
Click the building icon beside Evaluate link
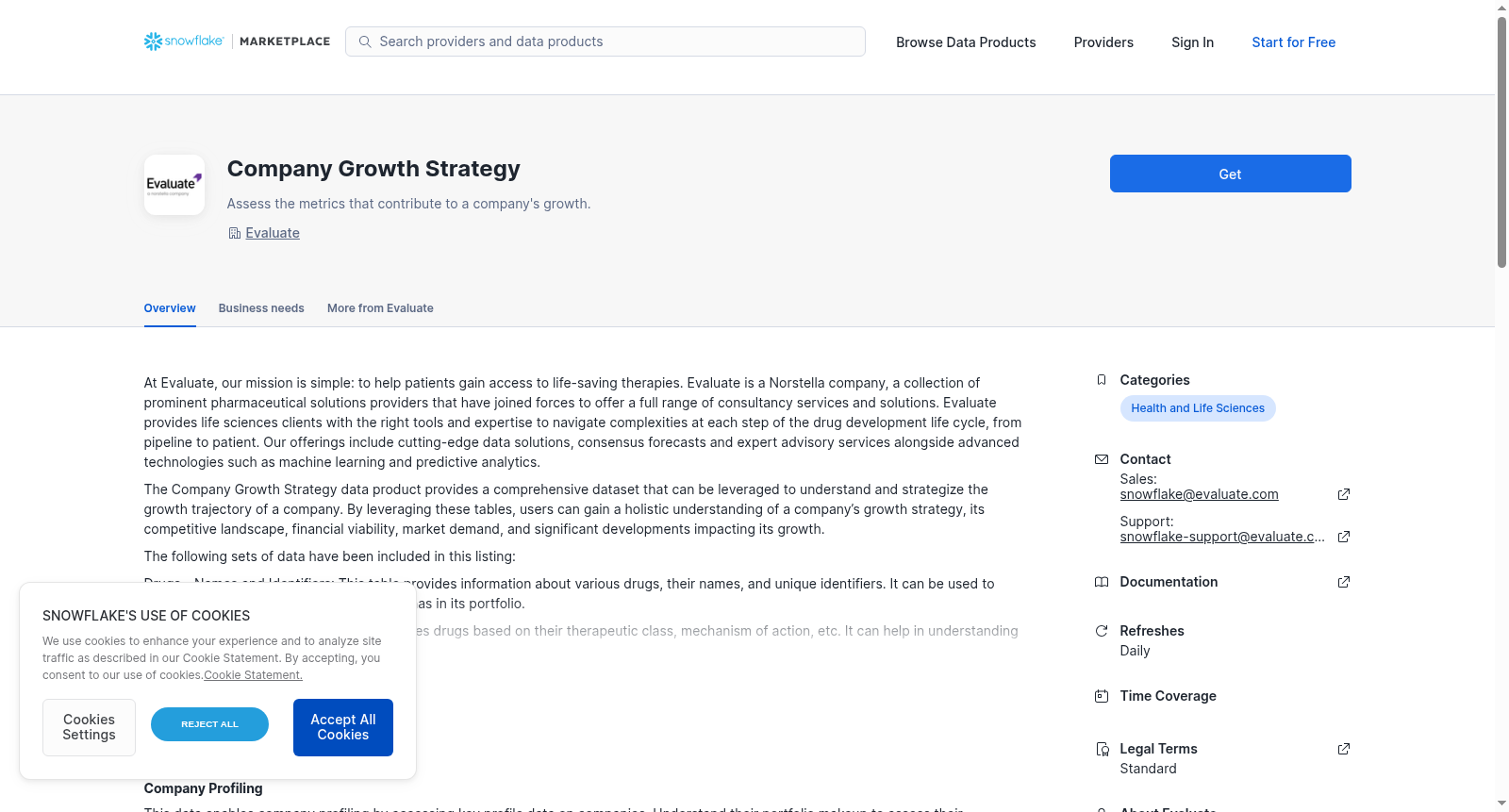[235, 233]
